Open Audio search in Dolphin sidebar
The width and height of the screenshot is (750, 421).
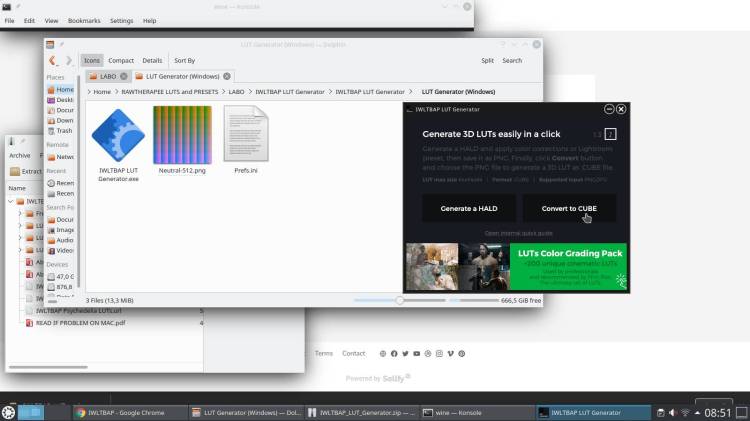61,240
